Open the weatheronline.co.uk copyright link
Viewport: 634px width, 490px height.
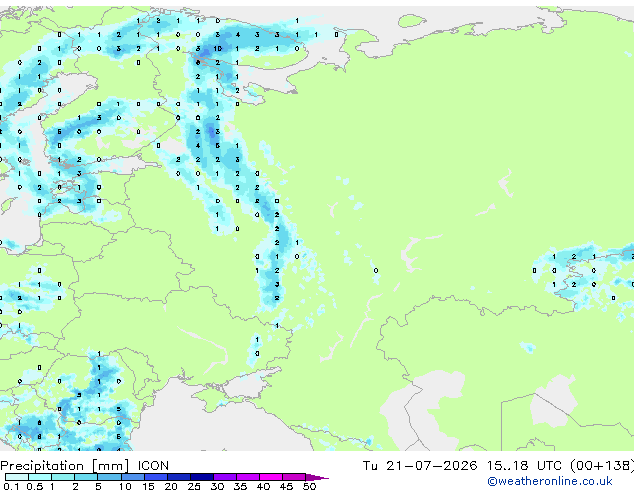pyautogui.click(x=549, y=481)
